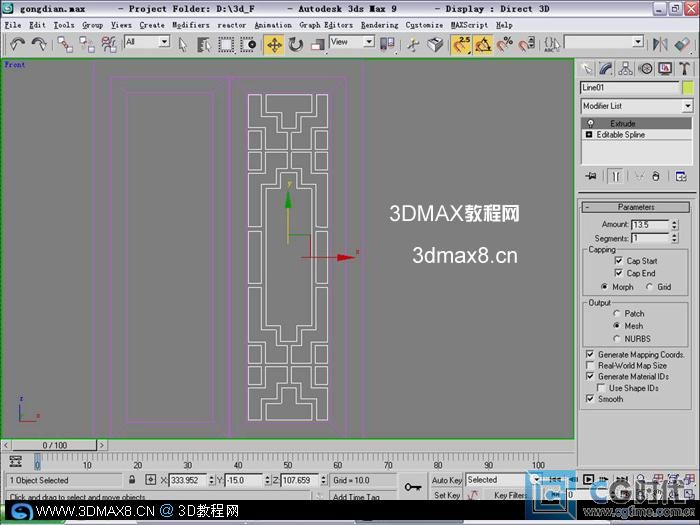Open the selection filter All dropdown
This screenshot has width=700, height=525.
coord(146,42)
